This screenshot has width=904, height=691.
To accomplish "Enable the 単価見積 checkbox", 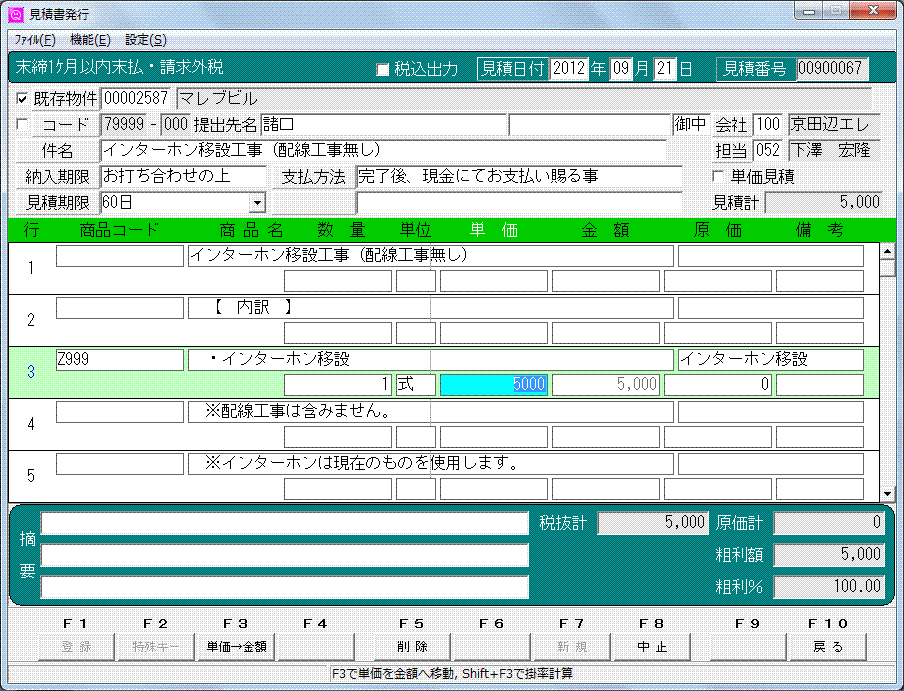I will point(718,176).
